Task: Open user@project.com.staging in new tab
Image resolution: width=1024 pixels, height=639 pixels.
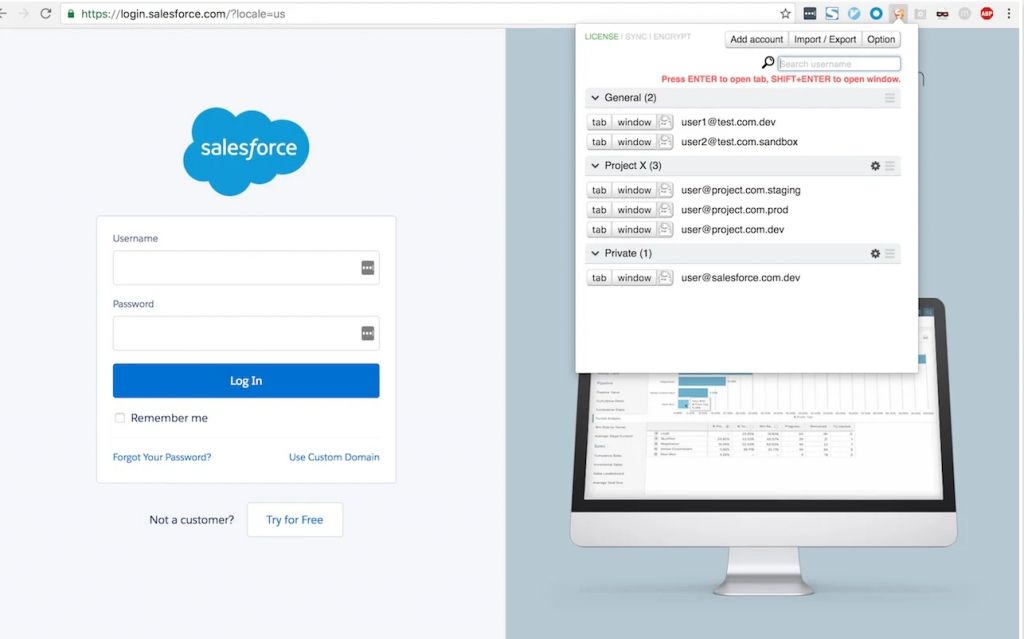Action: click(x=599, y=190)
